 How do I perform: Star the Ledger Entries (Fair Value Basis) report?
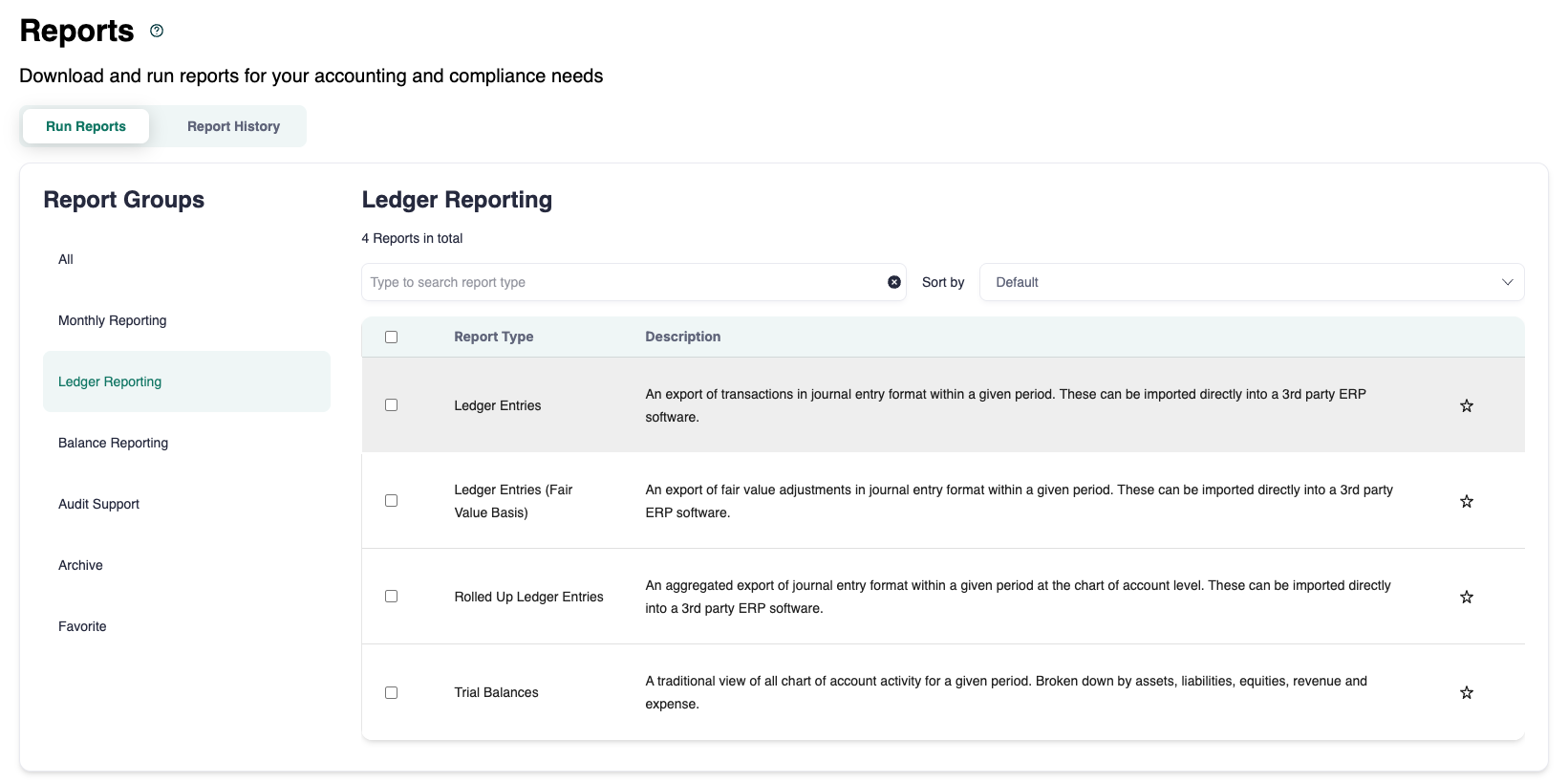[1466, 501]
